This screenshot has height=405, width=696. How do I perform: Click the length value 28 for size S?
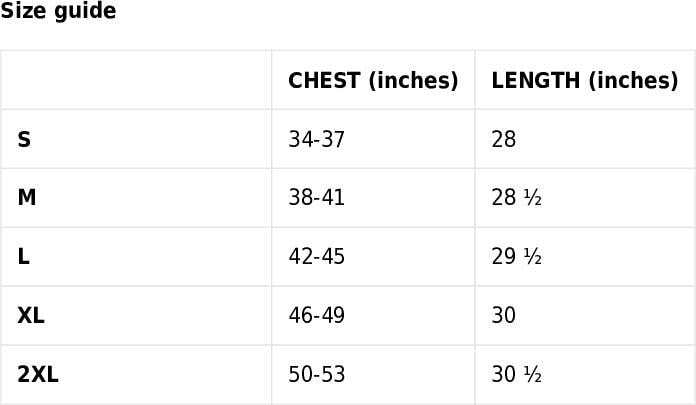point(504,140)
